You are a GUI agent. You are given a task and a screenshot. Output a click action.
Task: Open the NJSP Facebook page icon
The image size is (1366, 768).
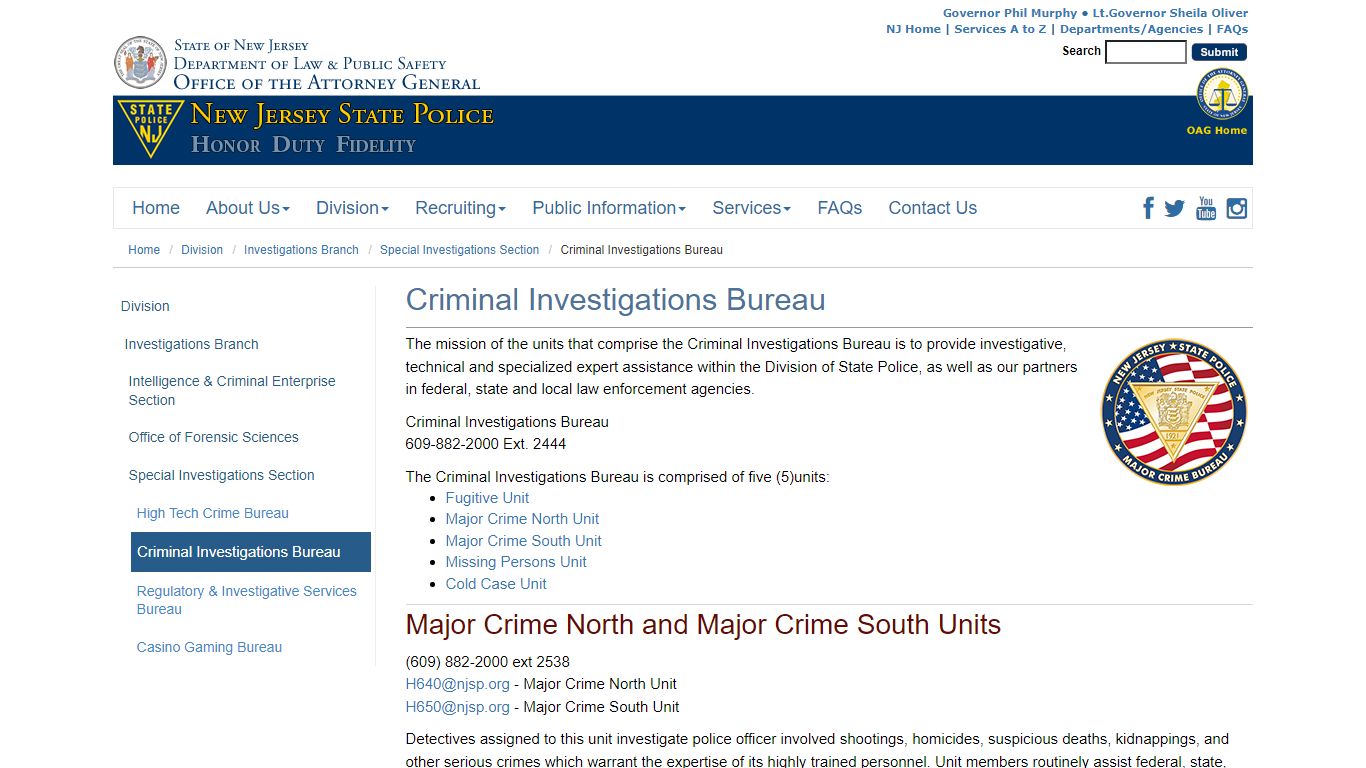pos(1148,208)
